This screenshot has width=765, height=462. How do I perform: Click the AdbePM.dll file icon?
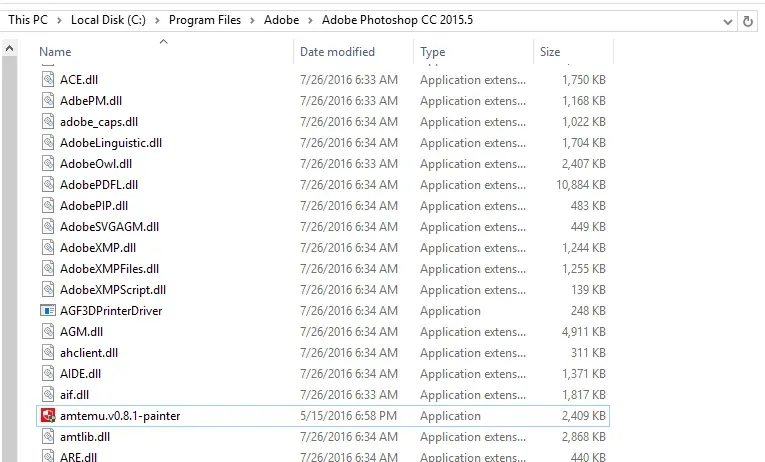[x=48, y=100]
